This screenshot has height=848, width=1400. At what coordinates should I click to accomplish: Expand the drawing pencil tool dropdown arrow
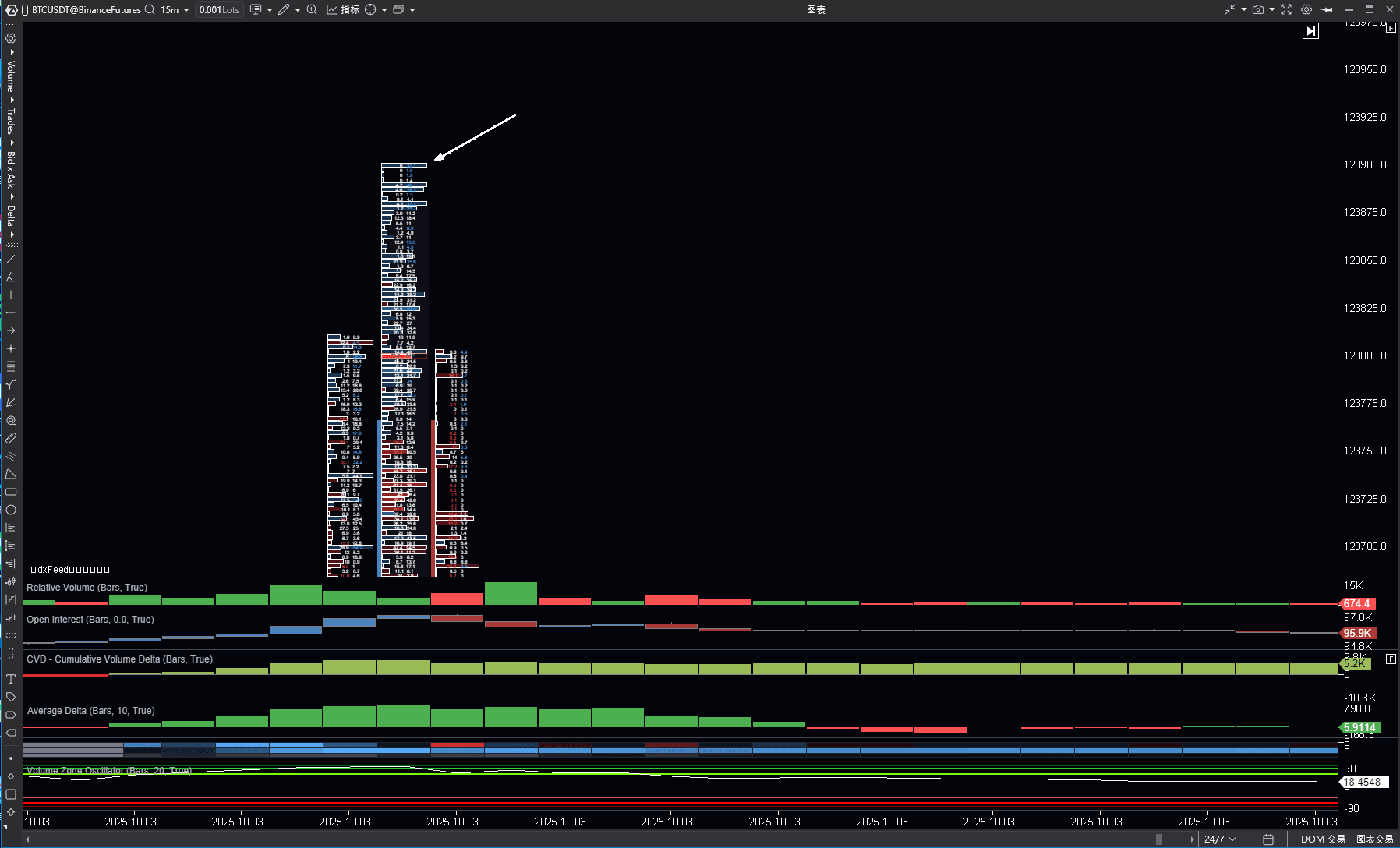click(298, 10)
